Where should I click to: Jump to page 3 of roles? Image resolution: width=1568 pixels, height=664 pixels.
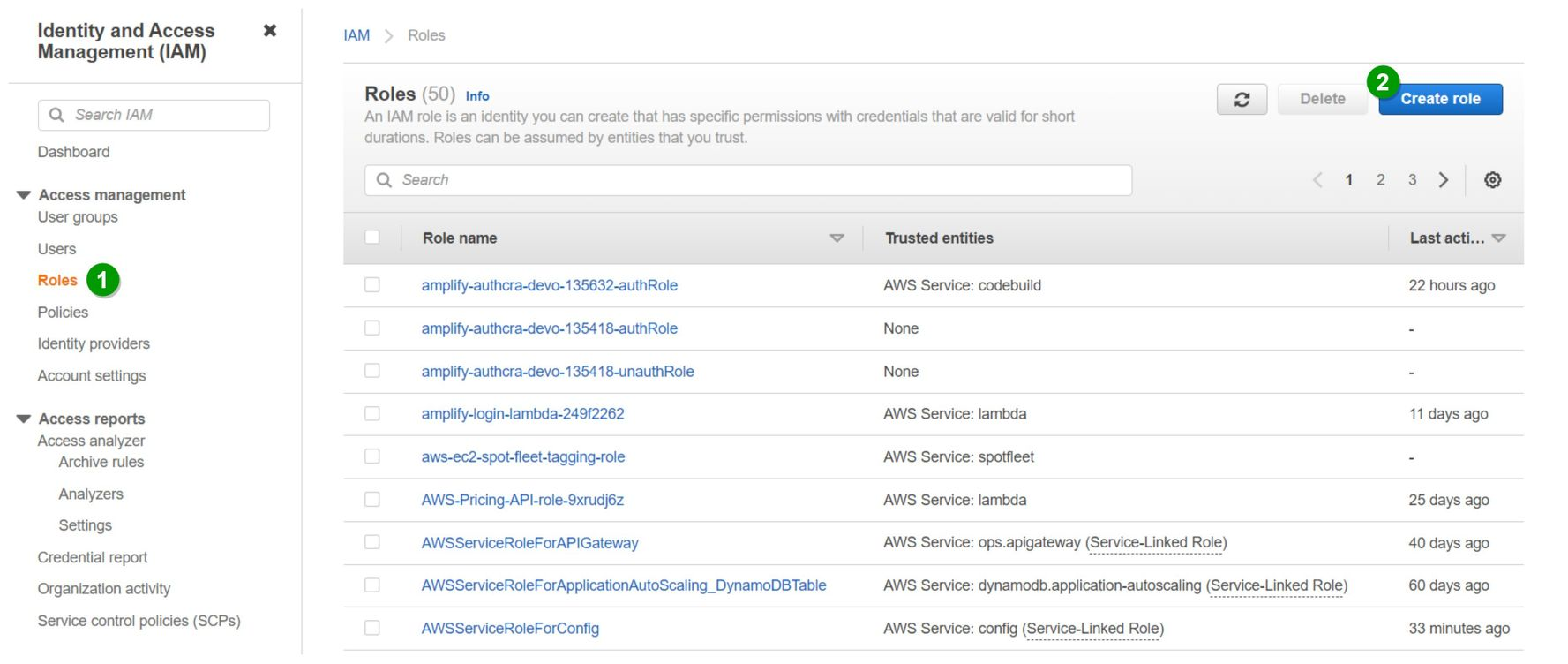[x=1412, y=180]
